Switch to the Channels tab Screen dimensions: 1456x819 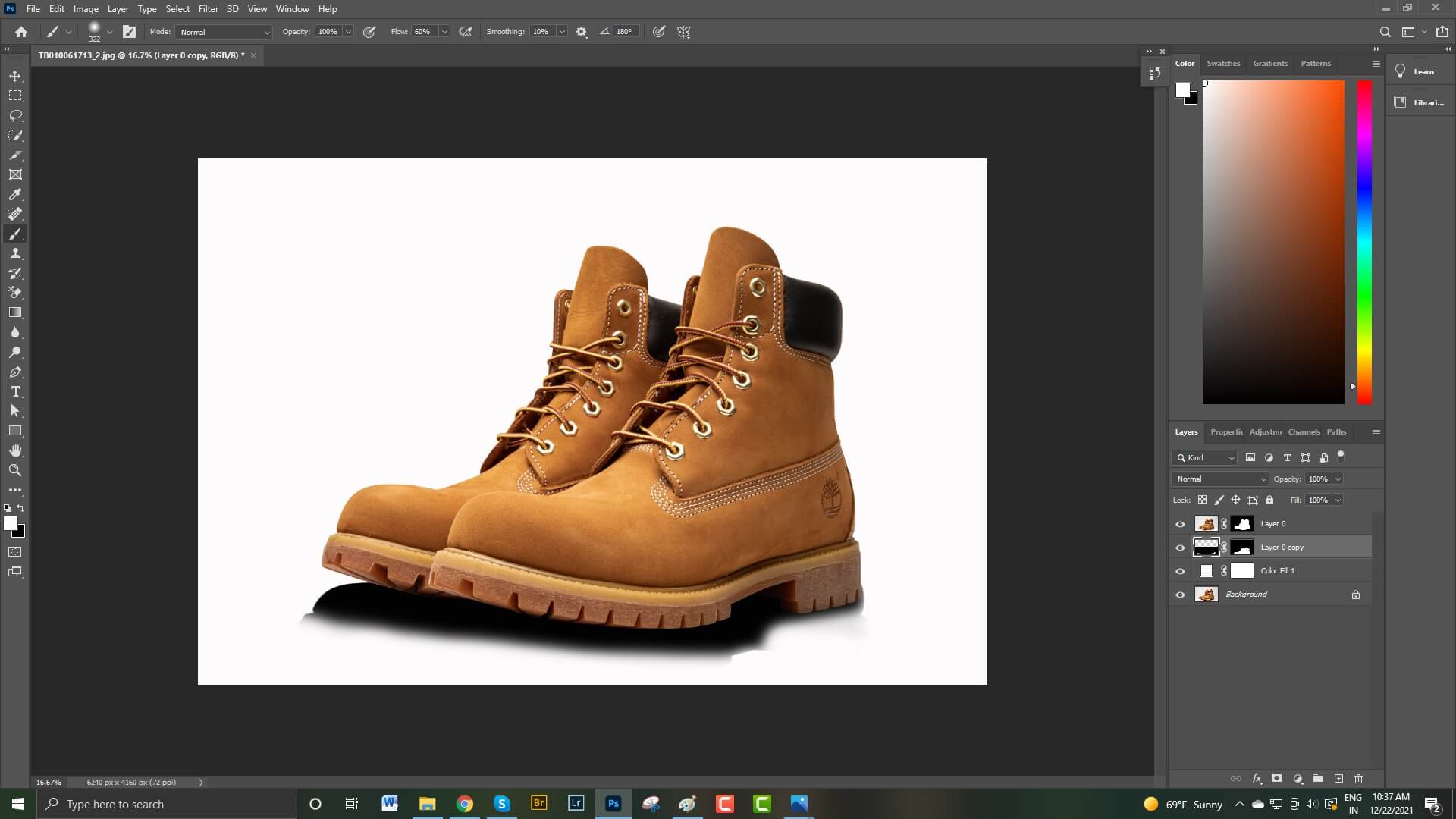pyautogui.click(x=1304, y=432)
